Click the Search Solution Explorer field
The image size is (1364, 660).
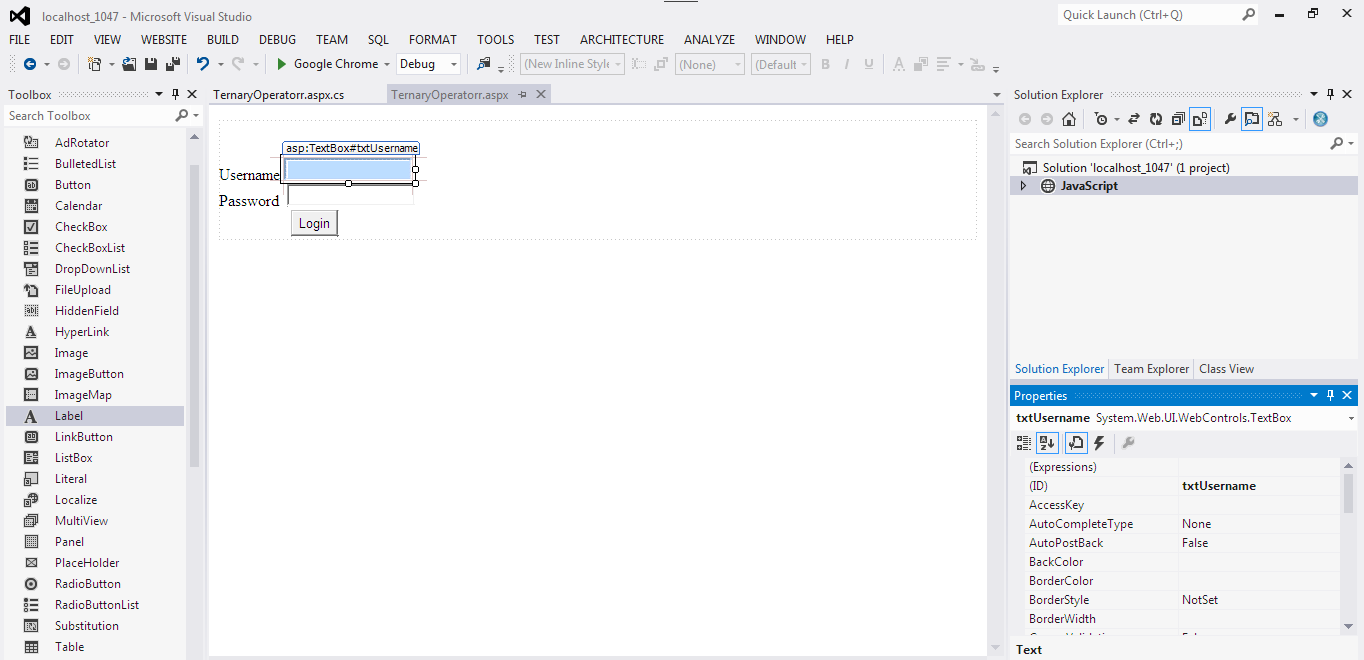[1170, 144]
